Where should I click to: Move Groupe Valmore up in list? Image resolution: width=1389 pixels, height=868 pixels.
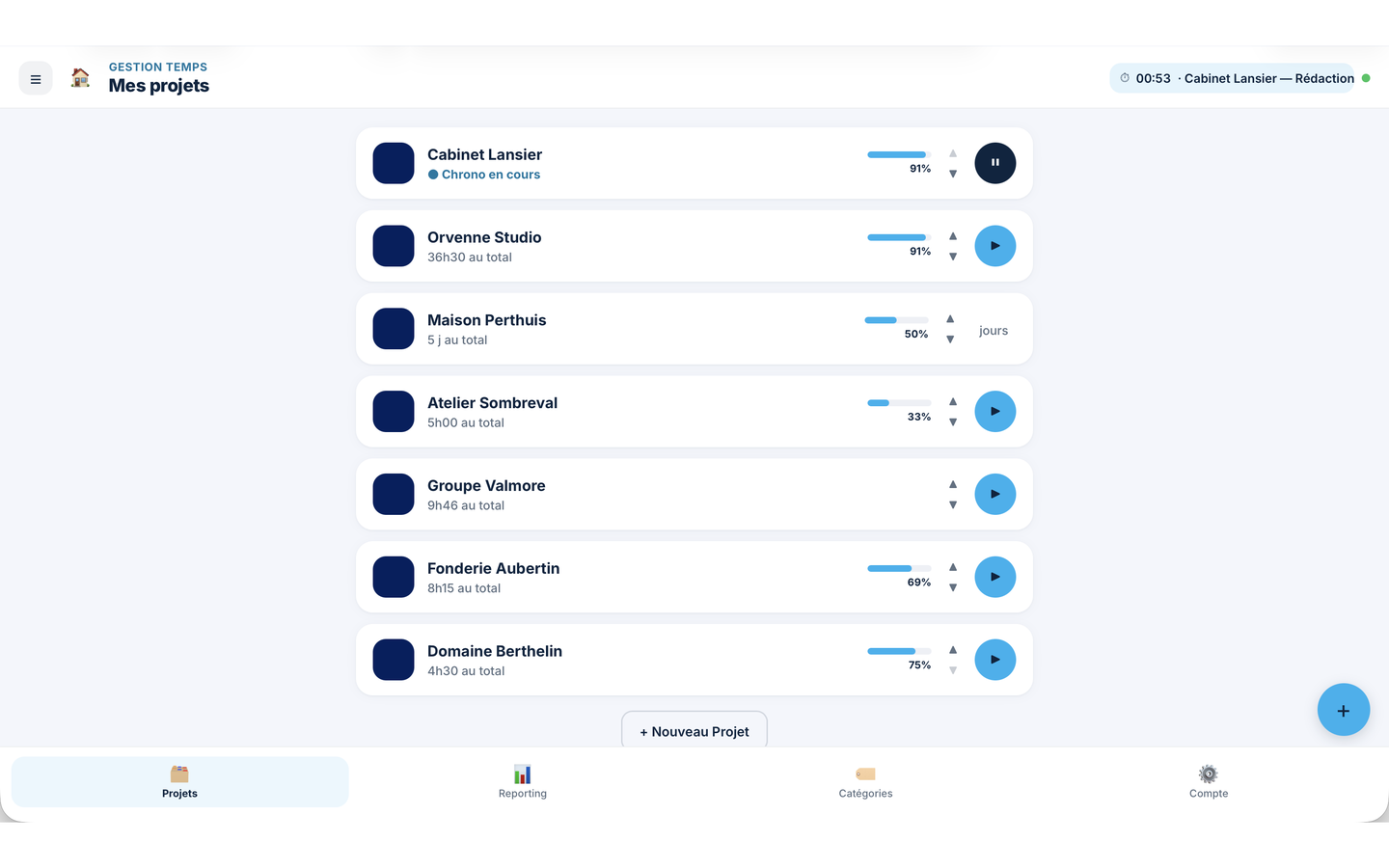coord(953,485)
